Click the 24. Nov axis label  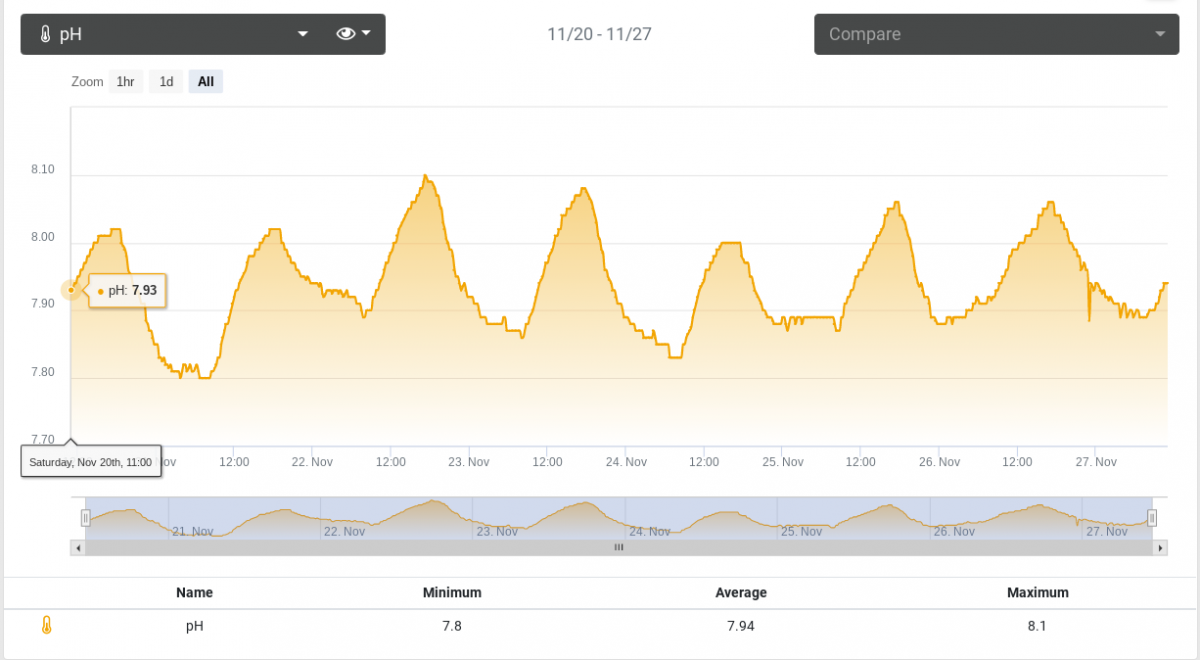point(626,462)
